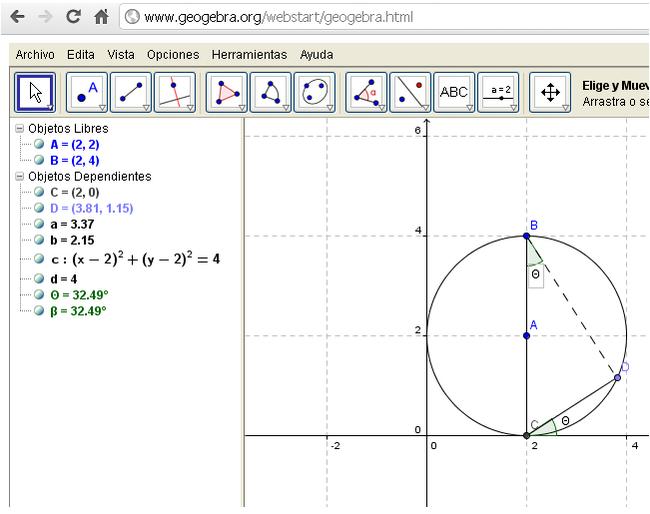Select the Insert Text ABC tool
This screenshot has width=650, height=514.
453,93
